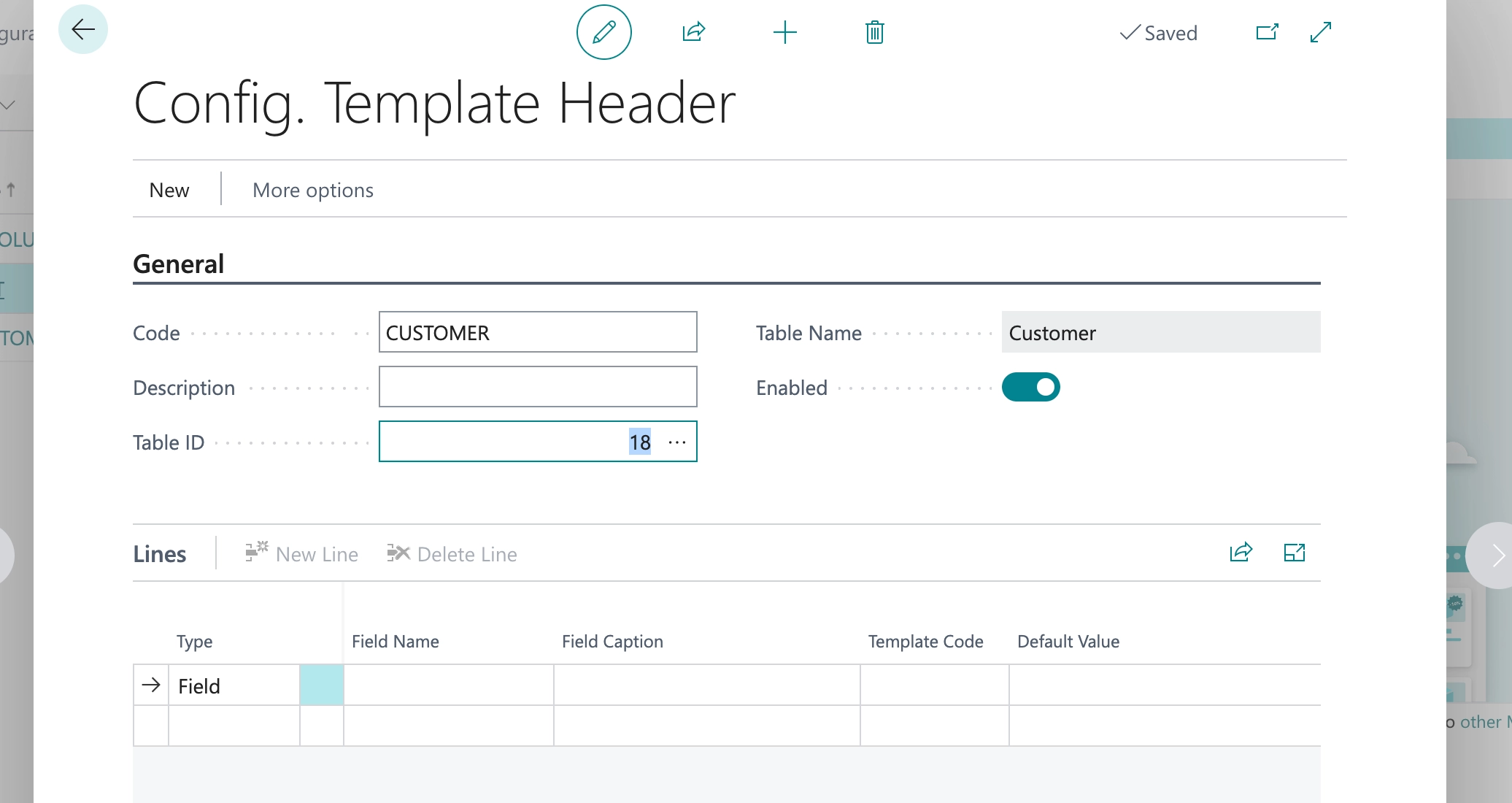Toggle the Enabled switch off
This screenshot has height=803, width=1512.
[1030, 387]
